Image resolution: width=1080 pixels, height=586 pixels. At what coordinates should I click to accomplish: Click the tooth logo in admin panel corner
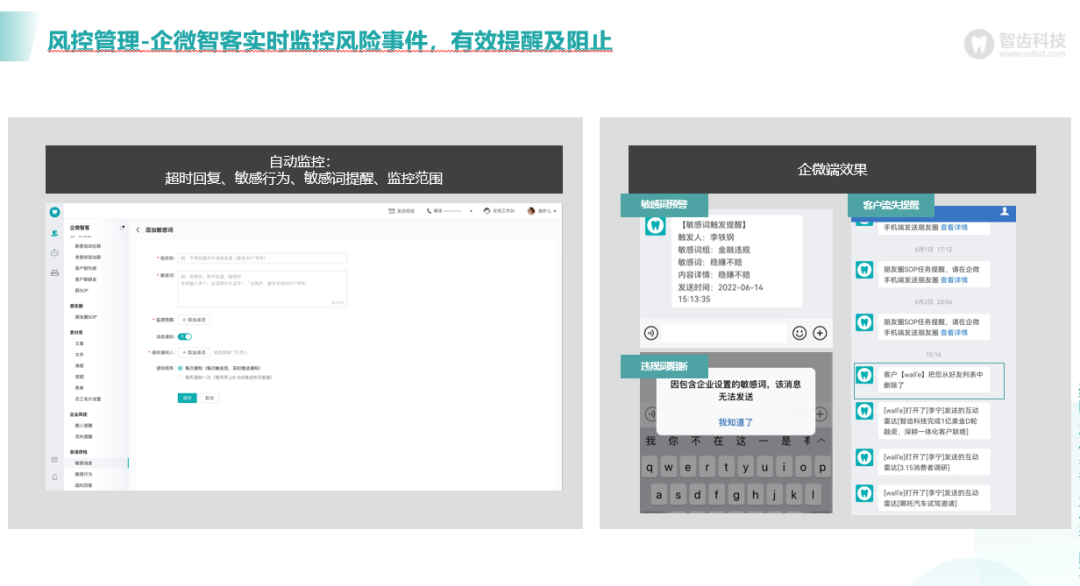click(54, 212)
